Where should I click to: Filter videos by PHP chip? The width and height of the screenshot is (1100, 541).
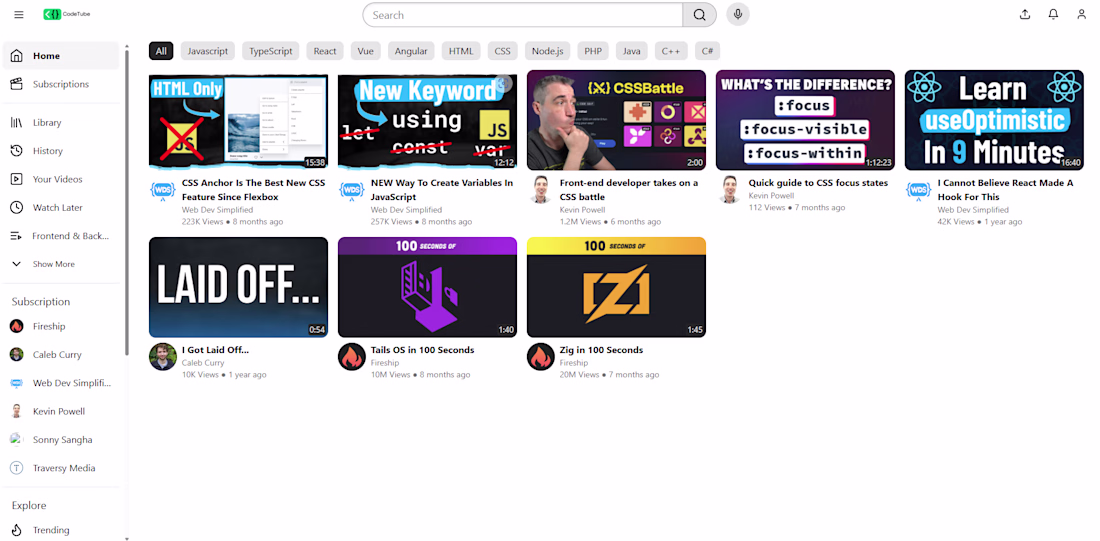pyautogui.click(x=593, y=51)
